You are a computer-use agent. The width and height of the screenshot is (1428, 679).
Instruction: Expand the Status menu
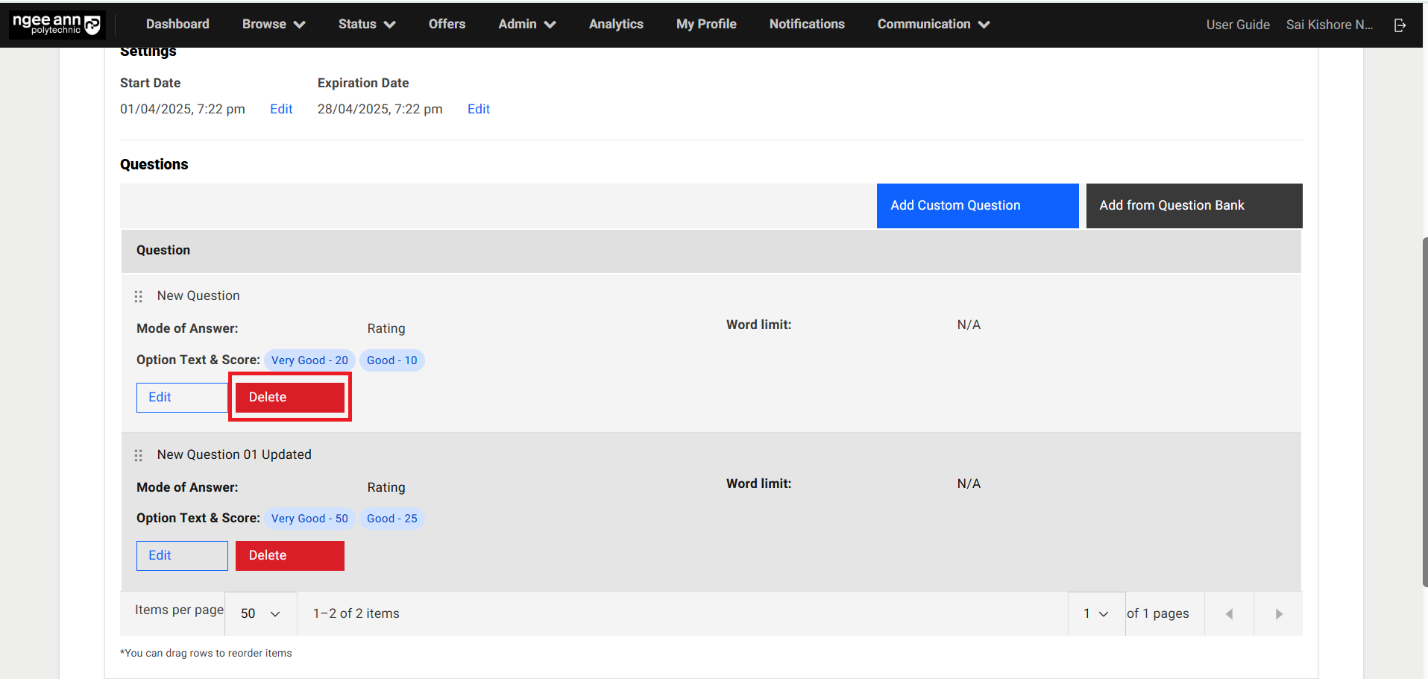click(x=366, y=24)
